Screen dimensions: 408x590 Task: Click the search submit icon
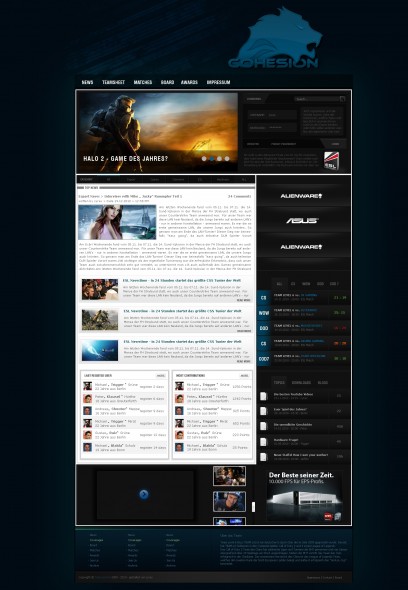pos(342,99)
